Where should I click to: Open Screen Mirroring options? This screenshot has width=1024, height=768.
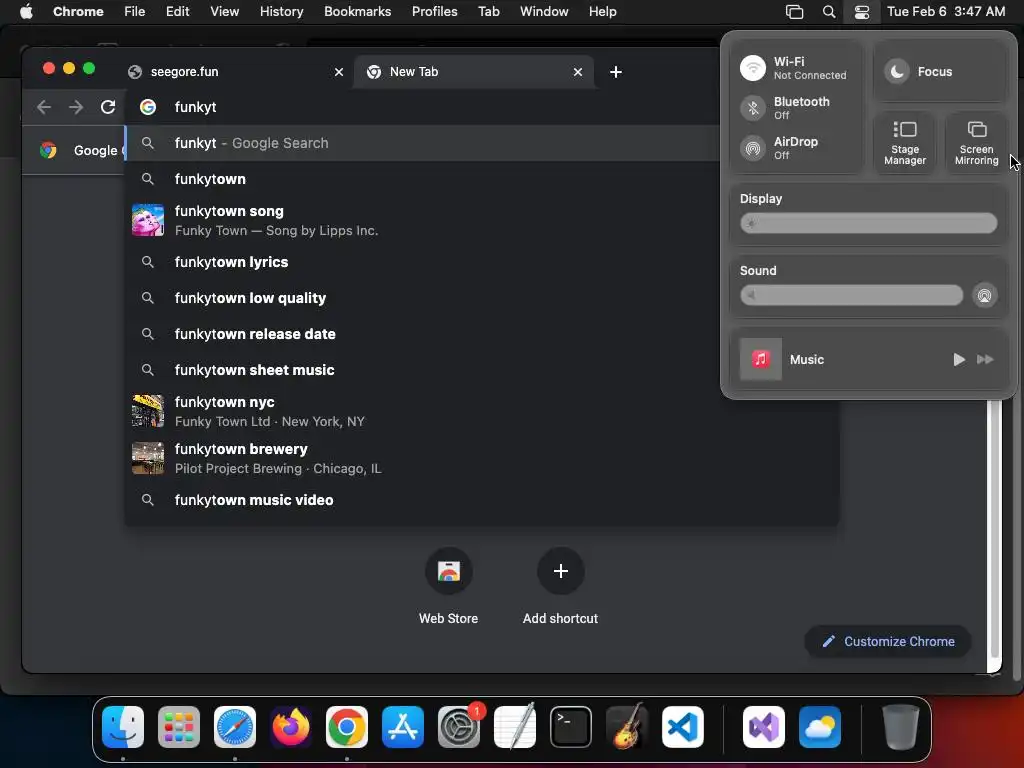(x=976, y=143)
